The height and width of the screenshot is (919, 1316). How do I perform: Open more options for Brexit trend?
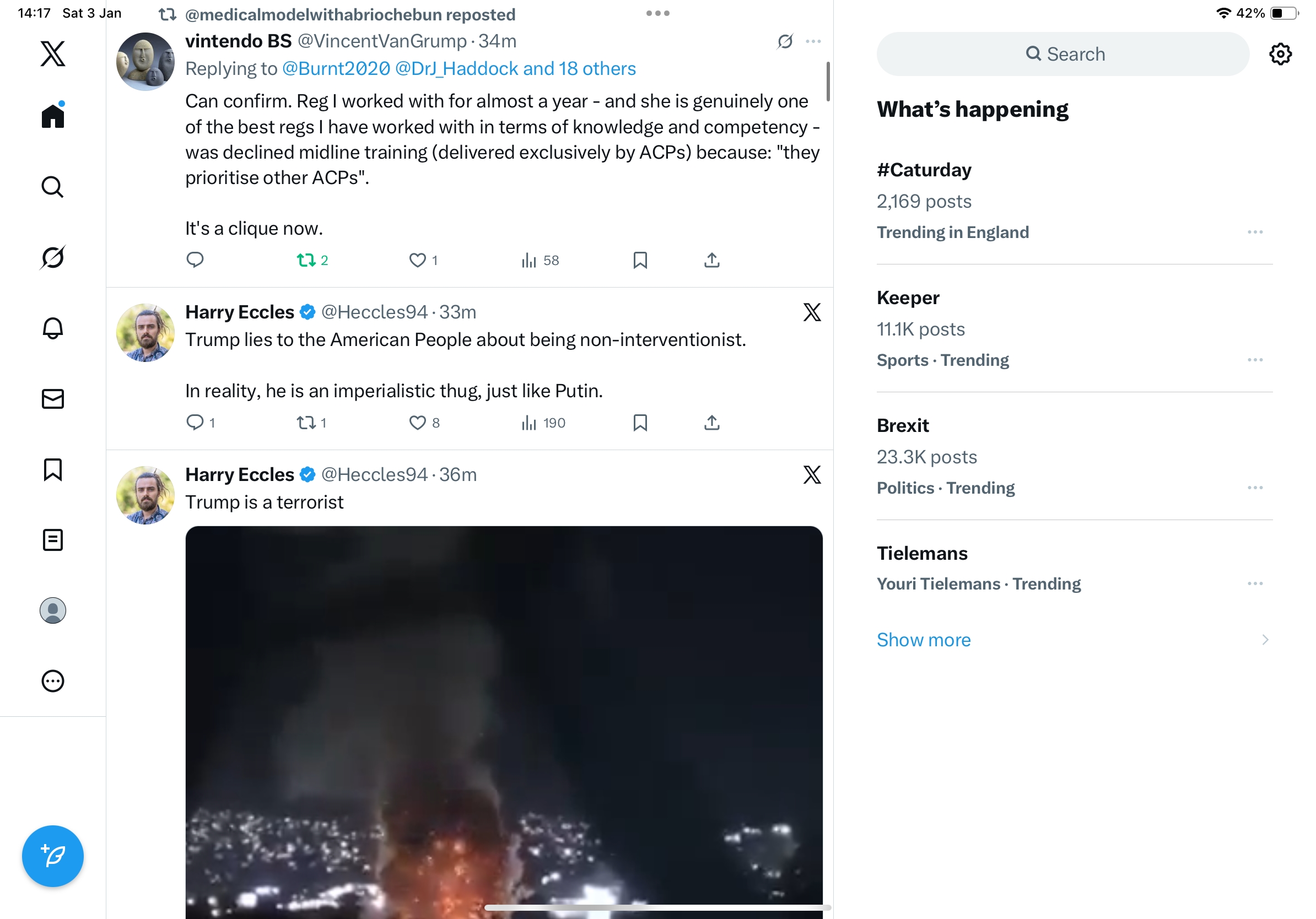click(1255, 488)
